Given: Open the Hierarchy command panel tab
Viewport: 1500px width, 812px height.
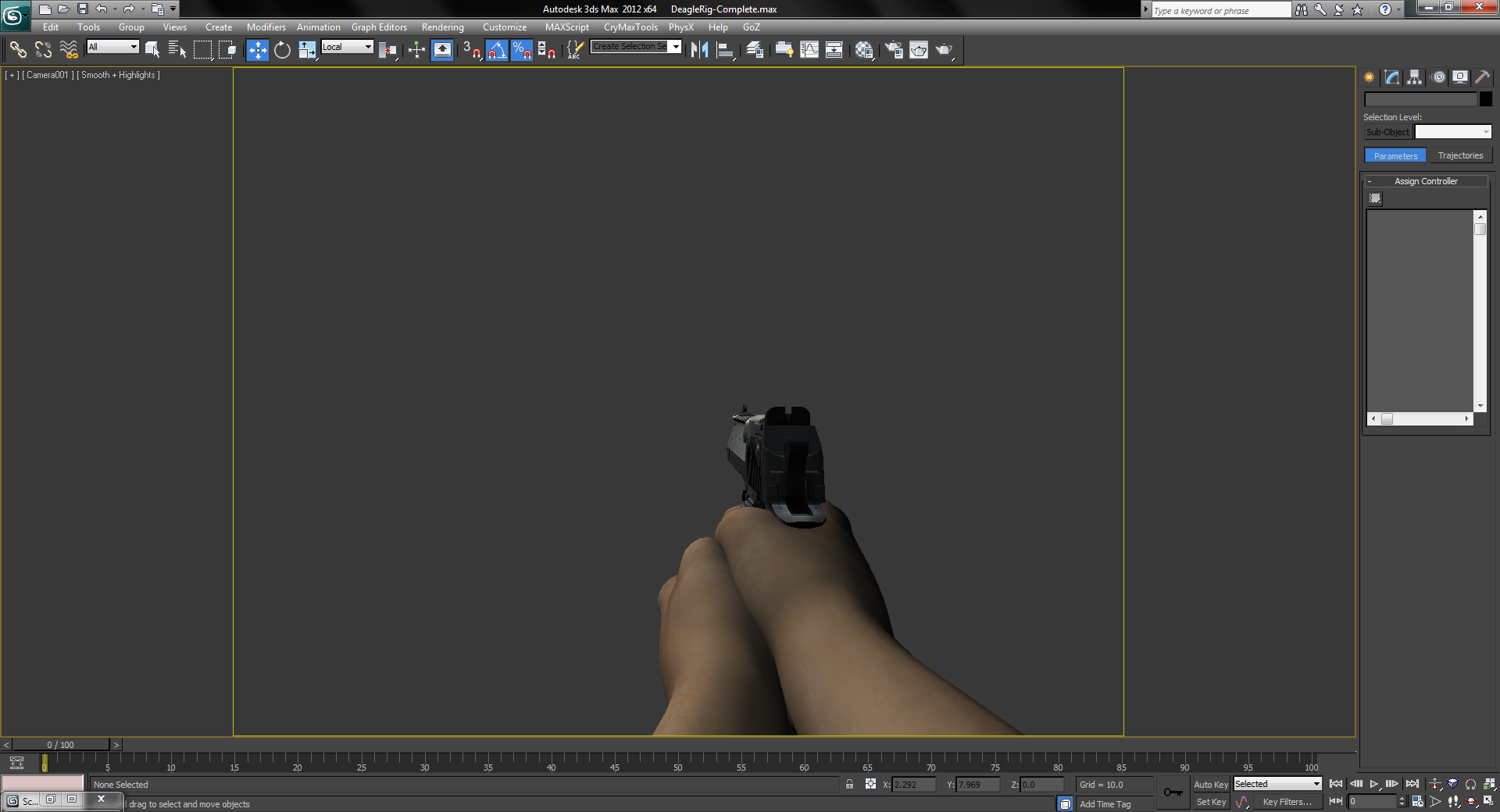Looking at the screenshot, I should click(x=1415, y=77).
